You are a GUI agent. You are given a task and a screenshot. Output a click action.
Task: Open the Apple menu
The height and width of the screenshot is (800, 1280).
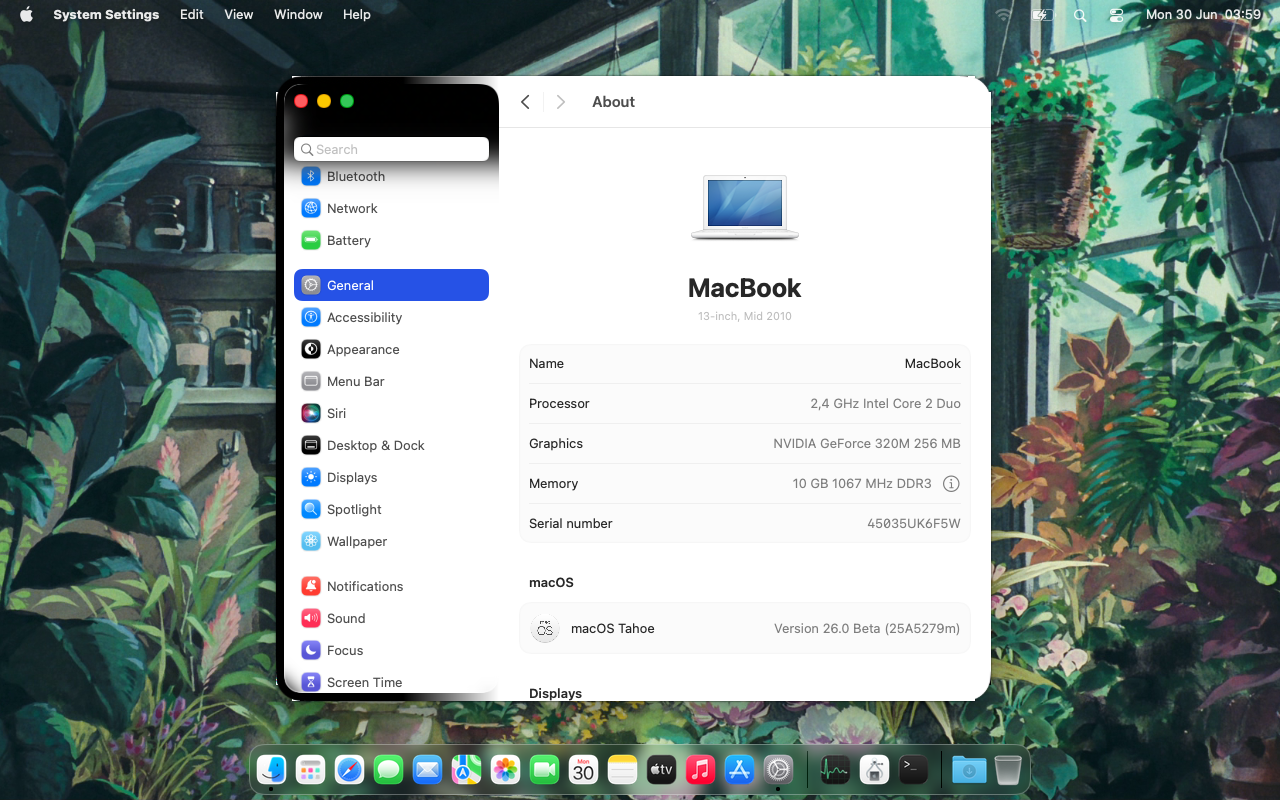click(26, 14)
